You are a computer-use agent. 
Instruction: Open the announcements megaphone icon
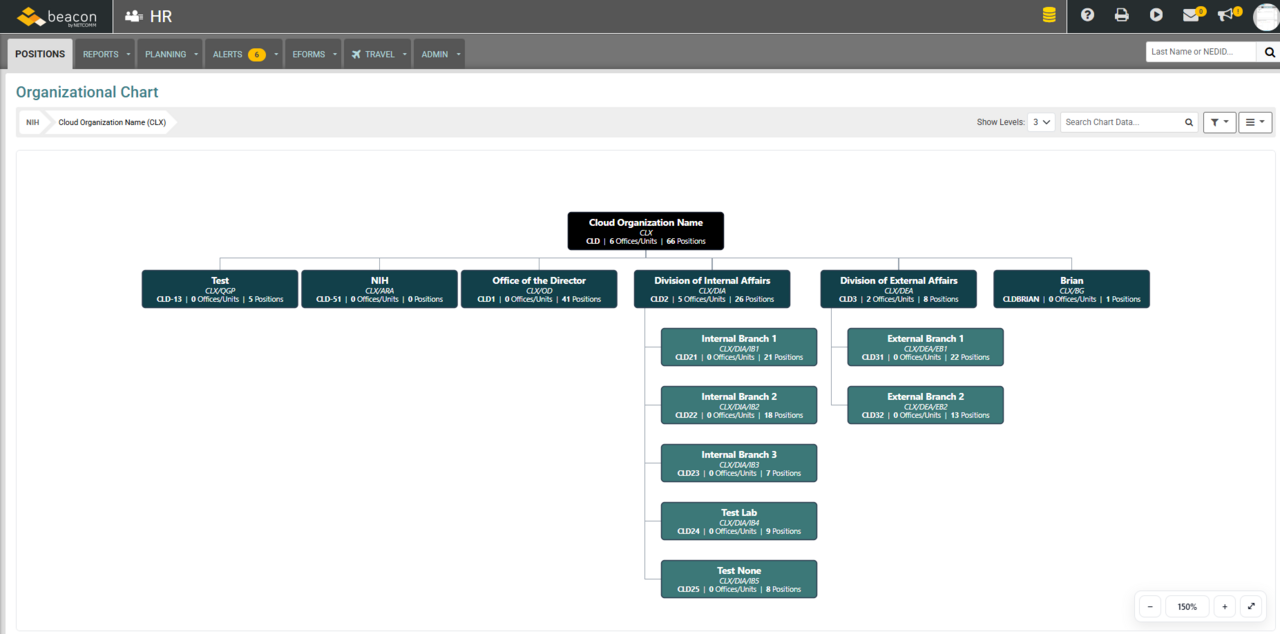point(1224,16)
